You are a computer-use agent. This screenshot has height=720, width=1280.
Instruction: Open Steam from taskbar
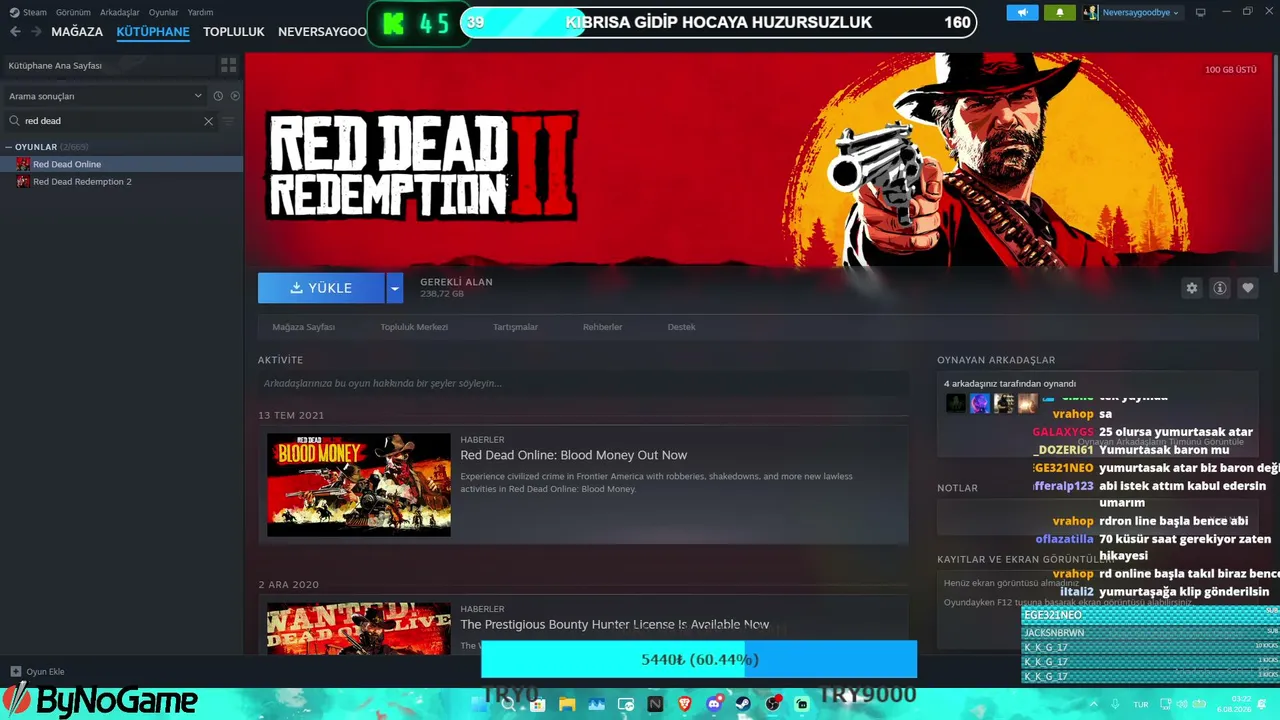743,704
